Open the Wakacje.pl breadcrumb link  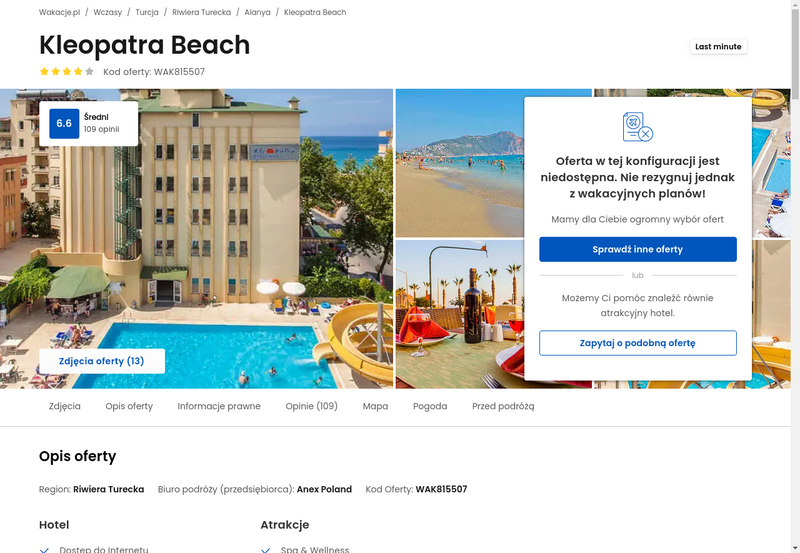tap(60, 12)
